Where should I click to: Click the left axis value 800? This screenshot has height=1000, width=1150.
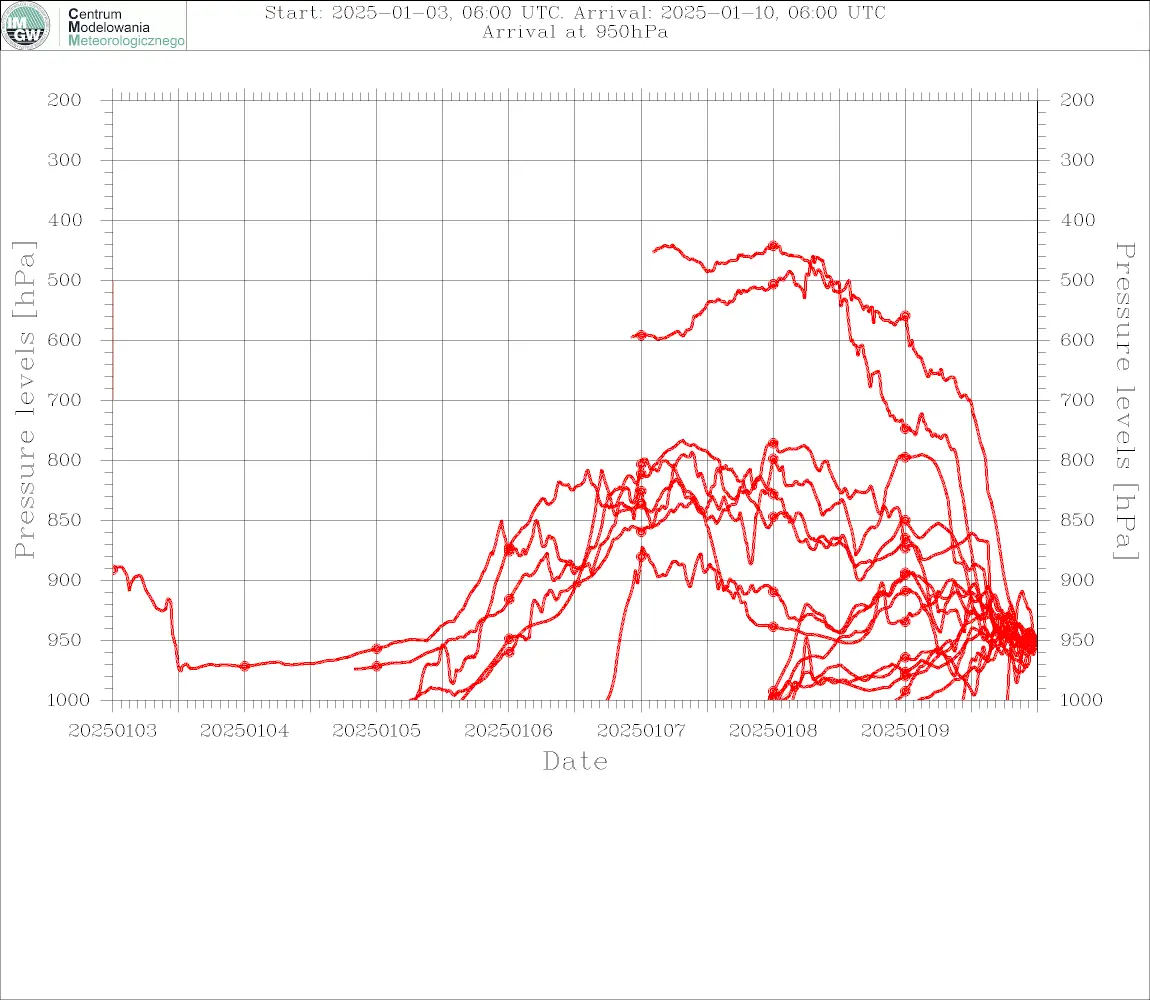65,461
